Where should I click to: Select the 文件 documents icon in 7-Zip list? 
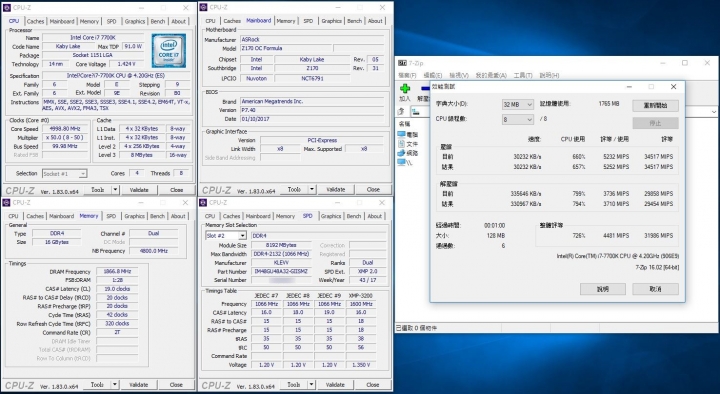coord(402,144)
